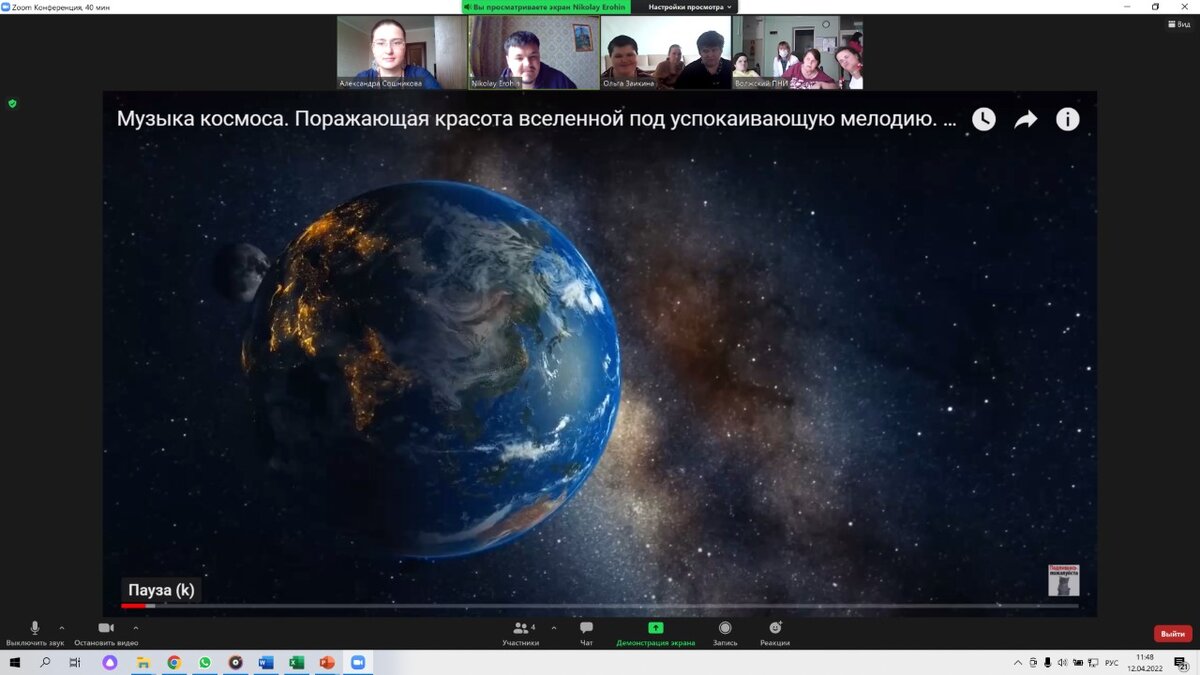1200x675 pixels.
Task: Click the channel watermark in the video corner
Action: (1063, 580)
